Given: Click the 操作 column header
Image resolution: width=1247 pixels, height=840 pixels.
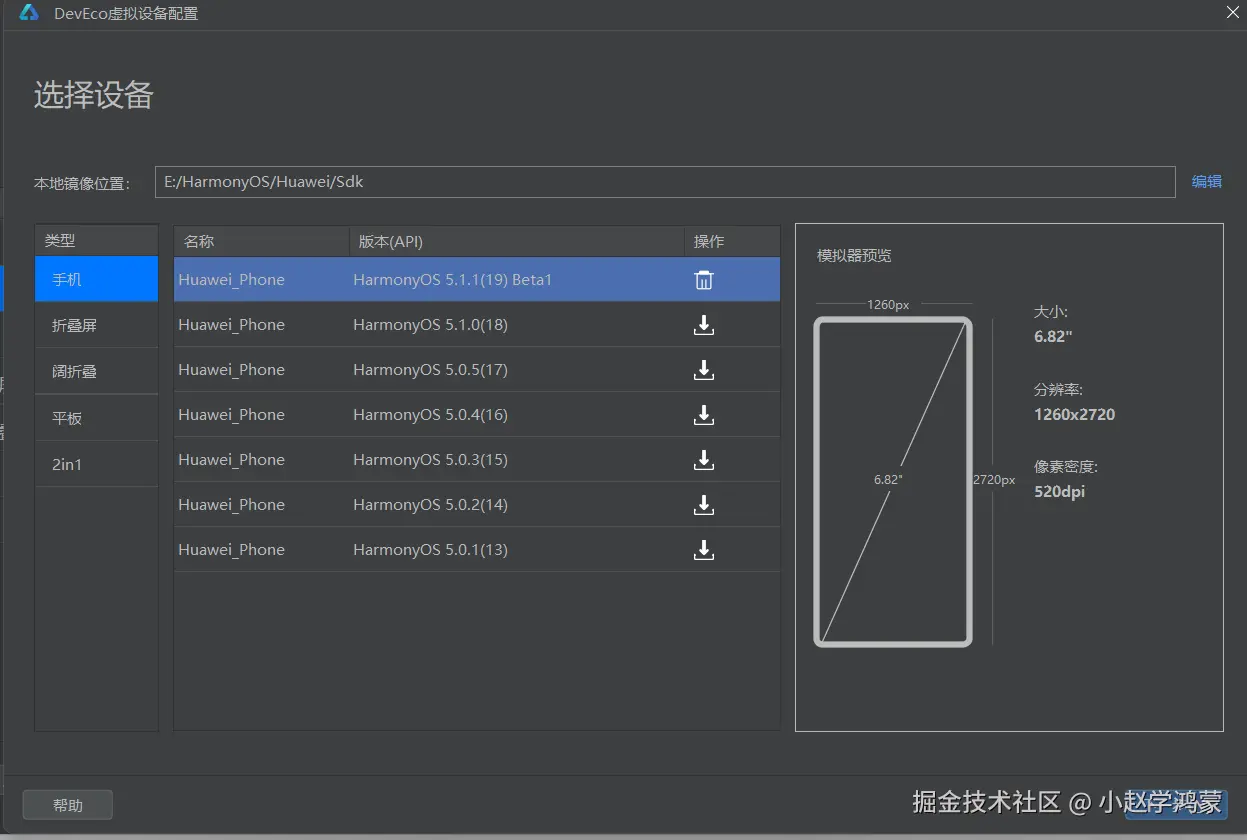Looking at the screenshot, I should 732,241.
